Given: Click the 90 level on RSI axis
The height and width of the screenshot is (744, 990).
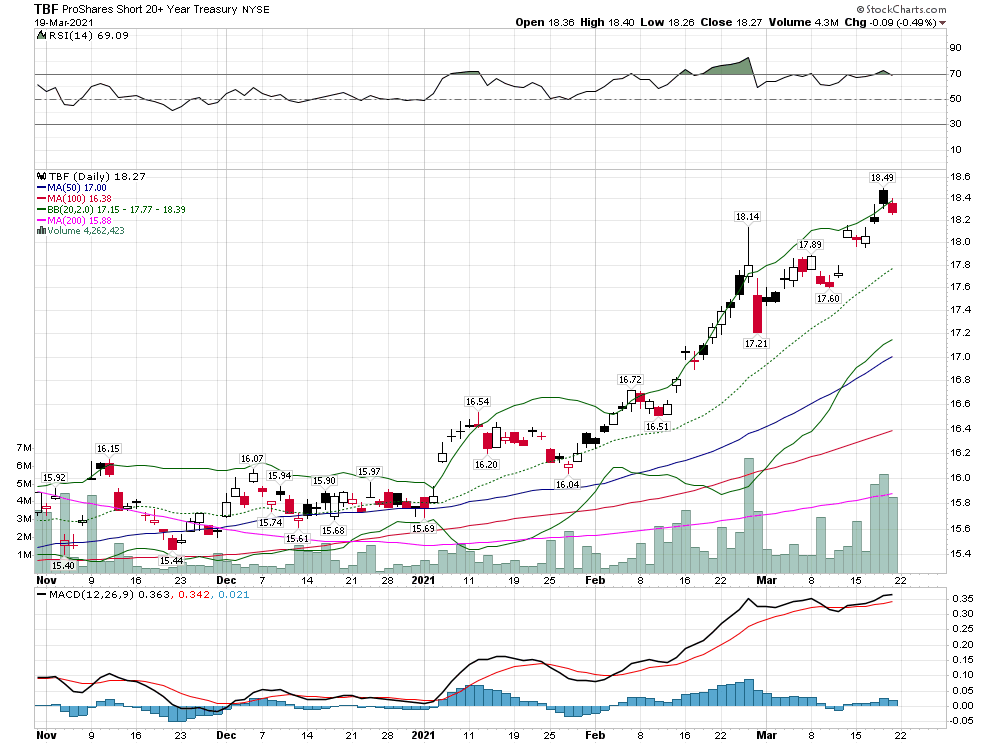Looking at the screenshot, I should (955, 48).
